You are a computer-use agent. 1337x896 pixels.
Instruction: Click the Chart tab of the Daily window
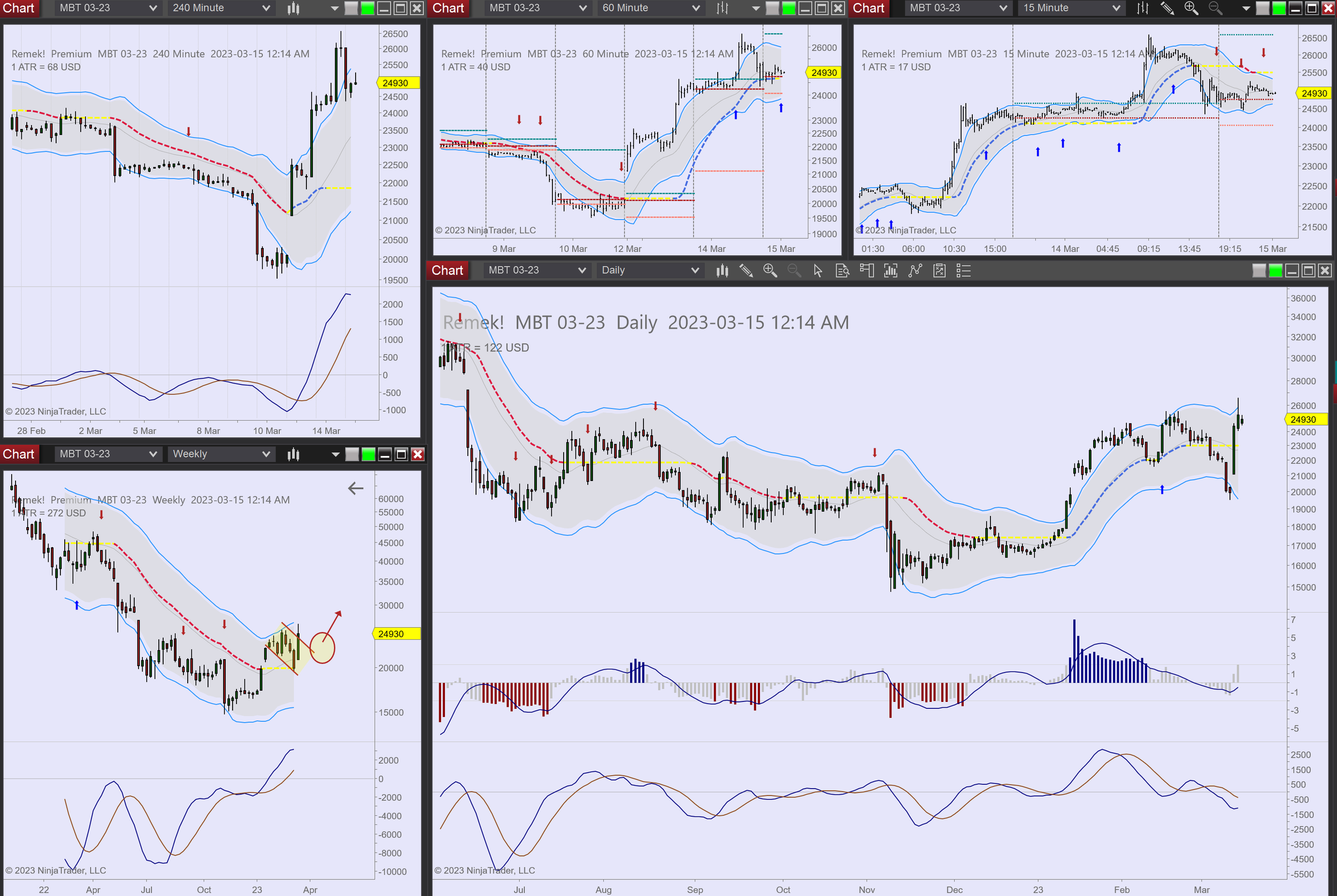447,271
